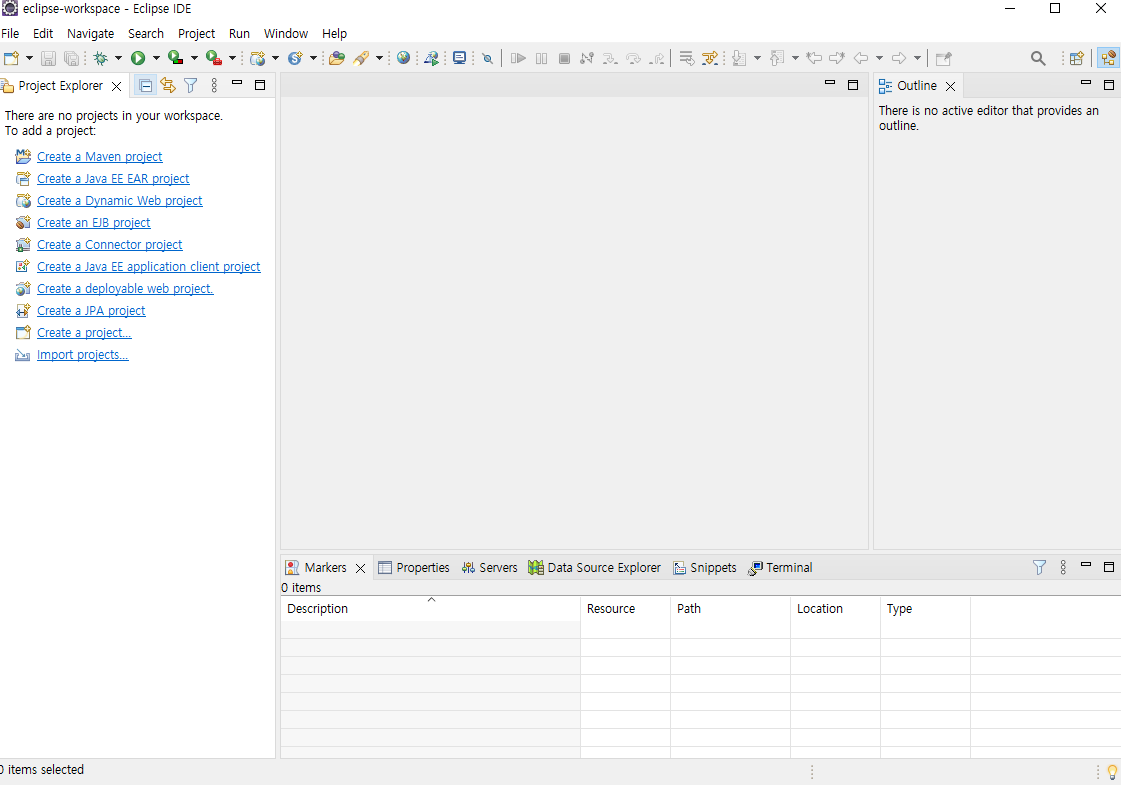Open the File menu
Image resolution: width=1121 pixels, height=785 pixels.
click(x=10, y=34)
